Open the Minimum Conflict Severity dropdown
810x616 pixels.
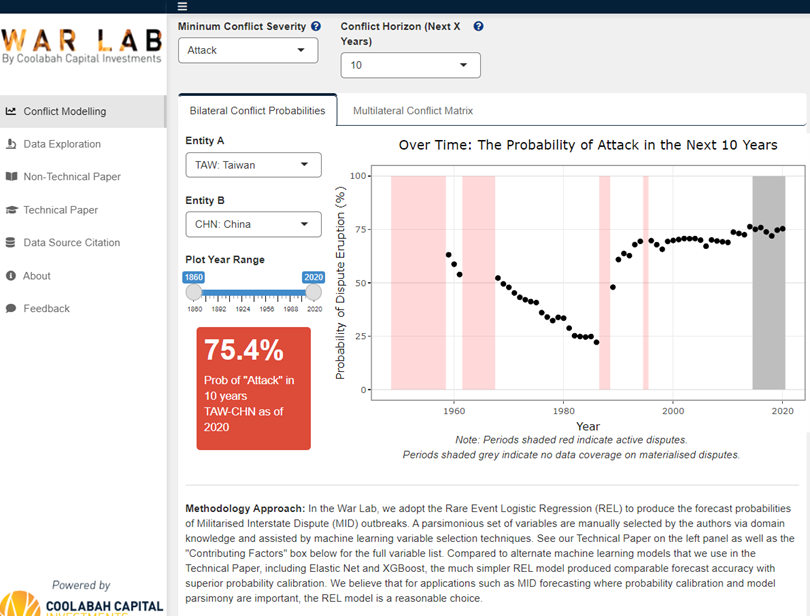tap(248, 50)
